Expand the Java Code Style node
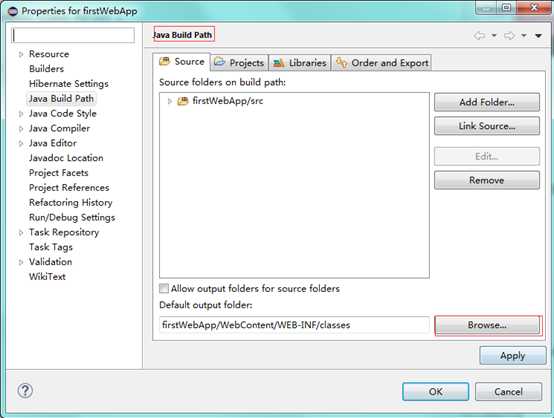554x418 pixels. click(x=21, y=113)
